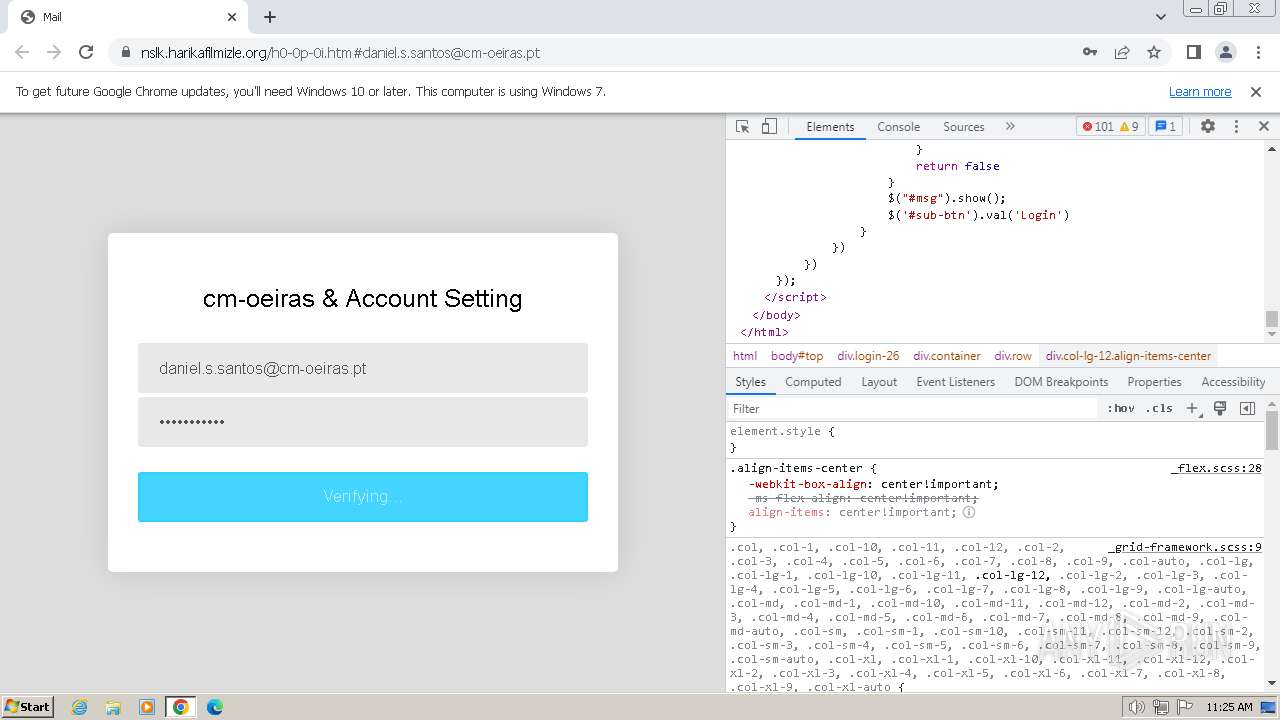Bookmark this page with the star icon
Viewport: 1280px width, 720px height.
coord(1154,52)
